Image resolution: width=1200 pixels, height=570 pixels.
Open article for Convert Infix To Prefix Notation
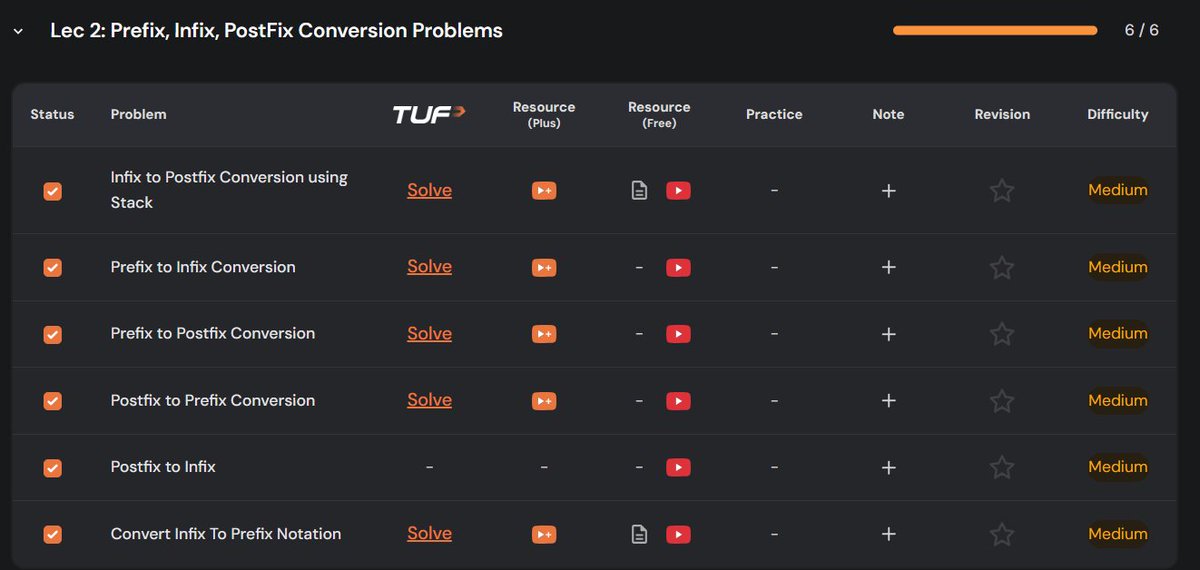(639, 534)
